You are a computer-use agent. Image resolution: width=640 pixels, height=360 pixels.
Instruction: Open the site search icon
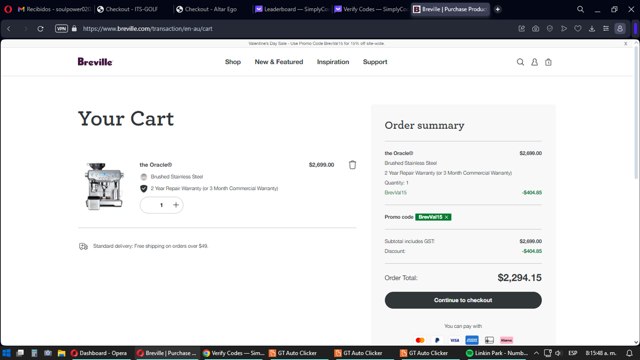(520, 62)
